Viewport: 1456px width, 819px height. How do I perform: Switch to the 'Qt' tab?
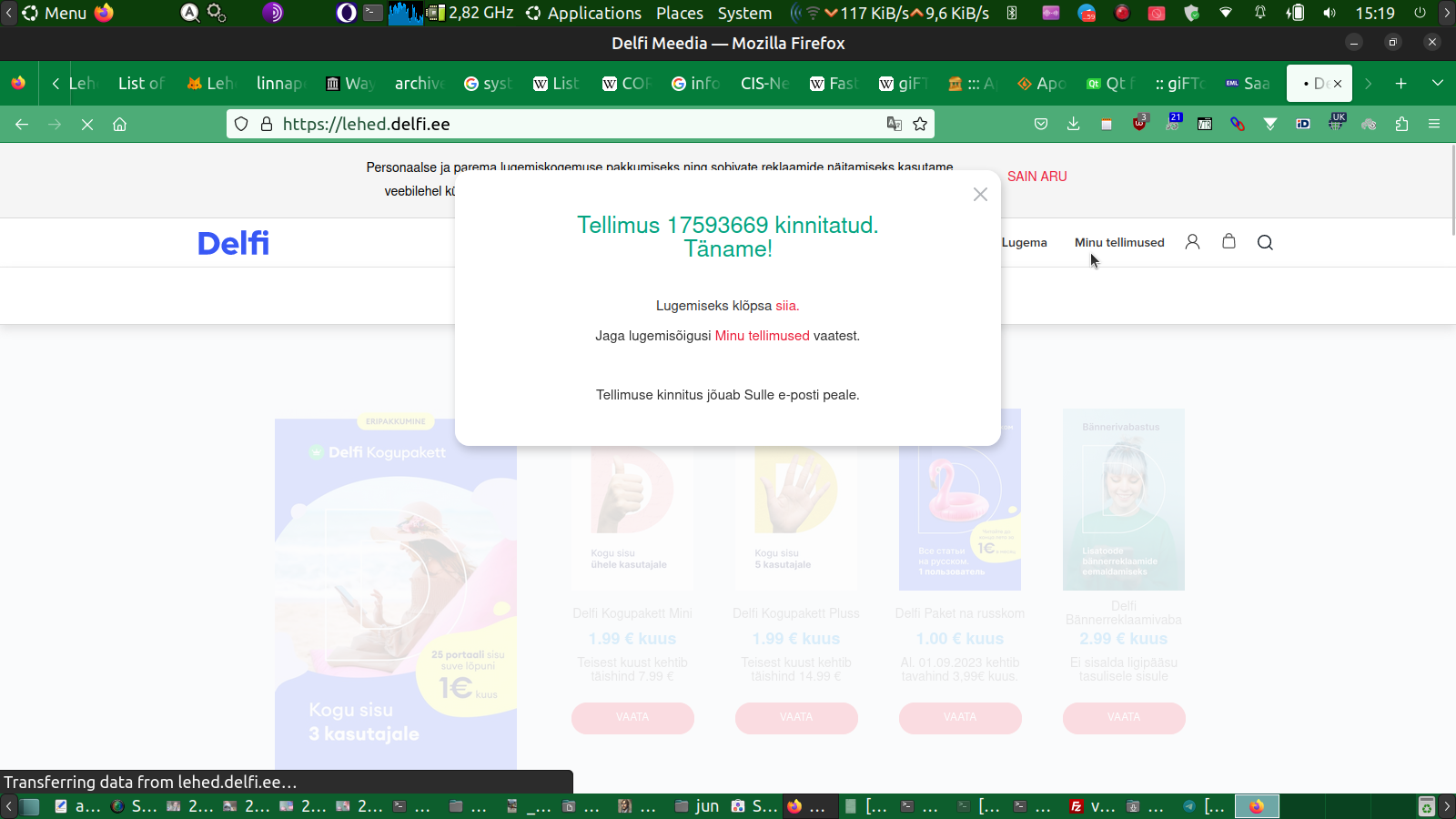[x=1111, y=84]
